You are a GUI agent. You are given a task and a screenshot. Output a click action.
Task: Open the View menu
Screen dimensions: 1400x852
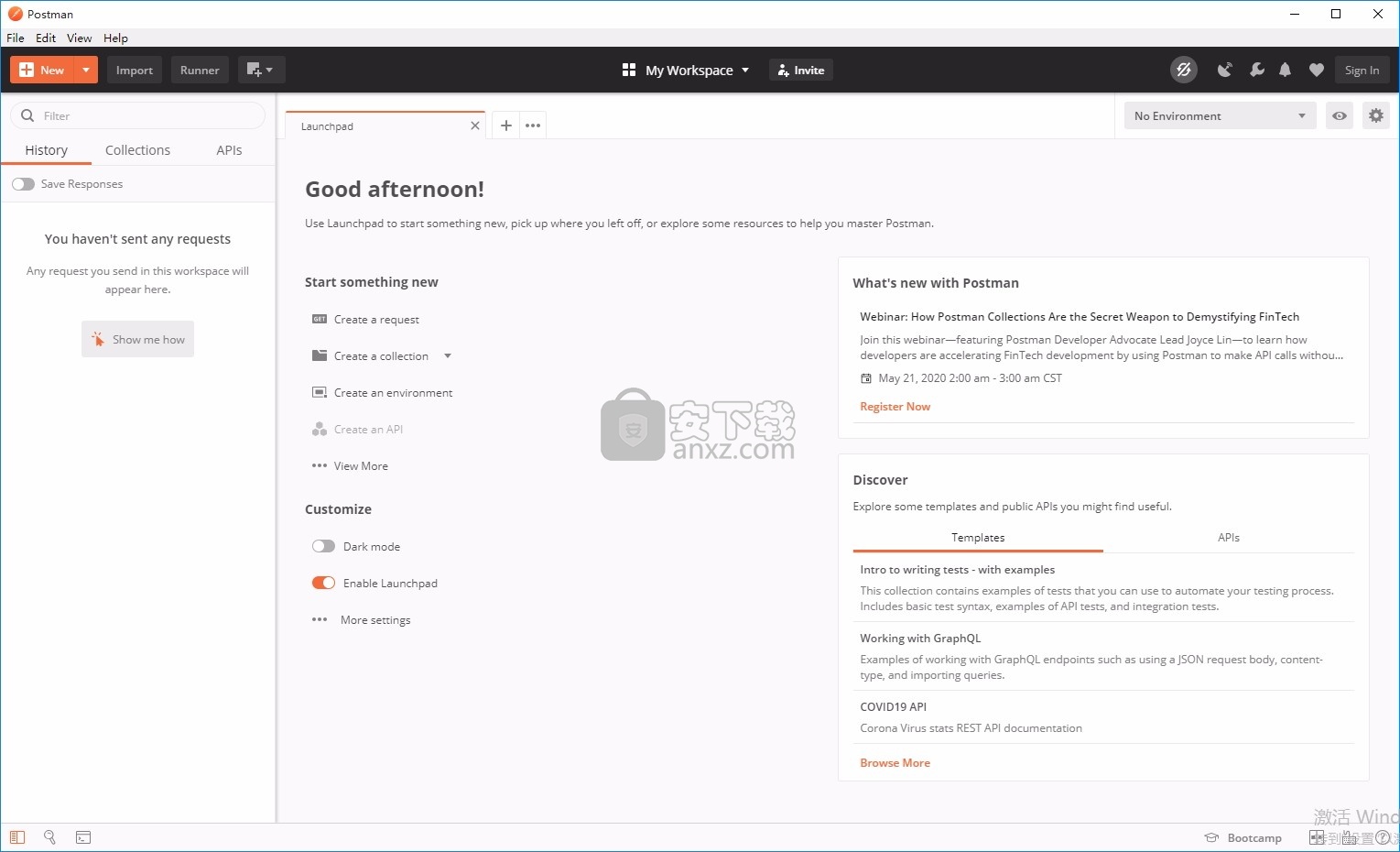pos(80,38)
